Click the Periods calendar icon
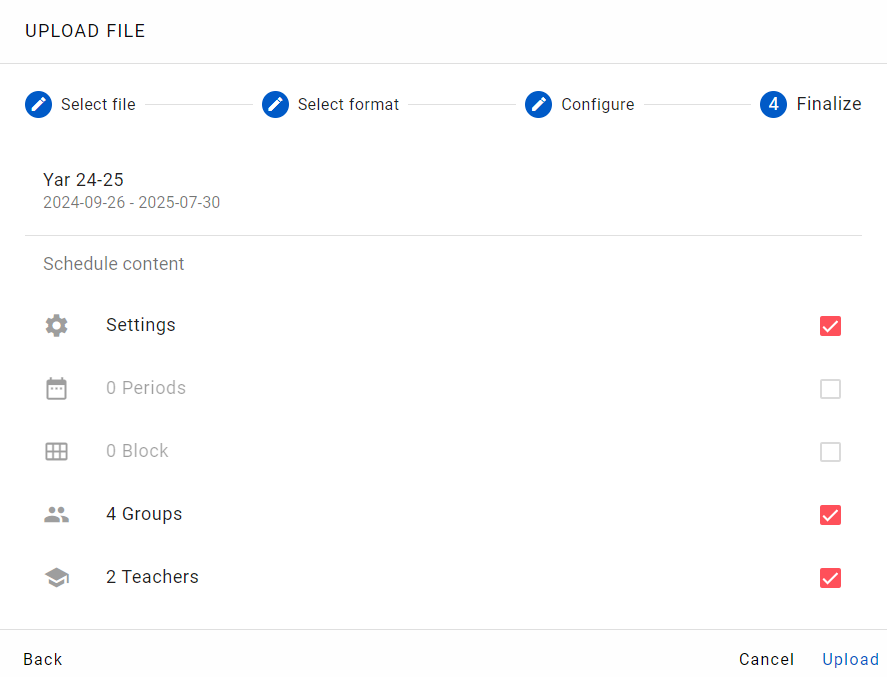This screenshot has width=887, height=677. [x=57, y=389]
